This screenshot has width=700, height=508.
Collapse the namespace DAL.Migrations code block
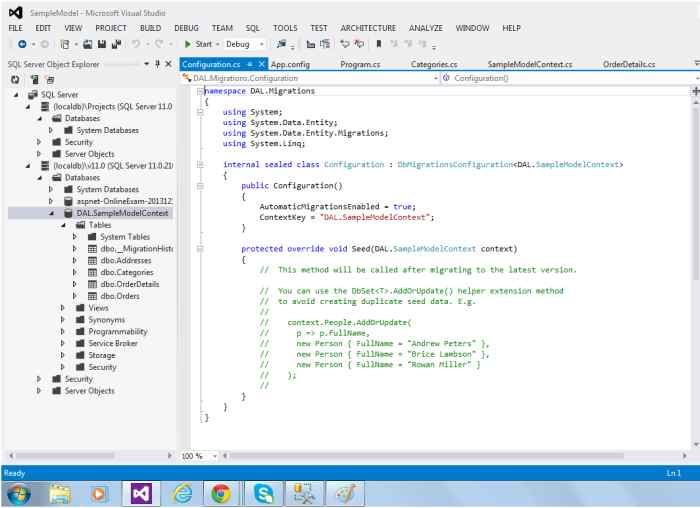(199, 90)
